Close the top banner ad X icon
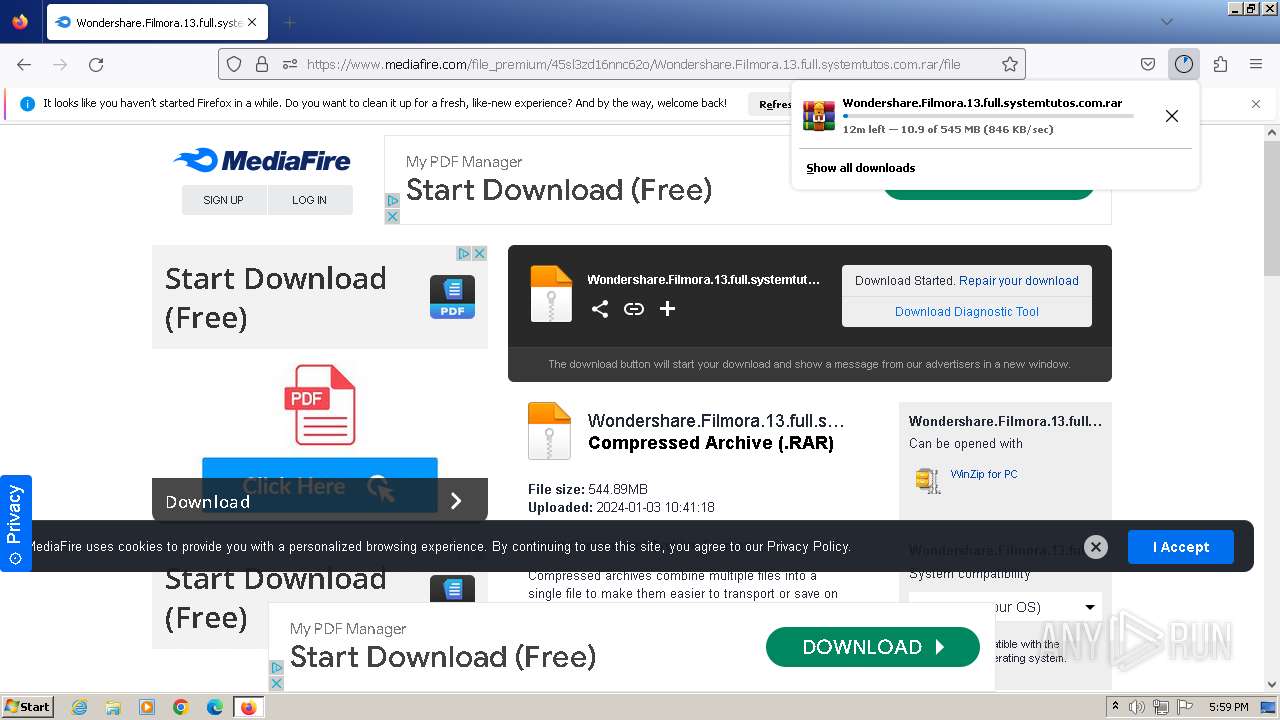 tap(392, 216)
